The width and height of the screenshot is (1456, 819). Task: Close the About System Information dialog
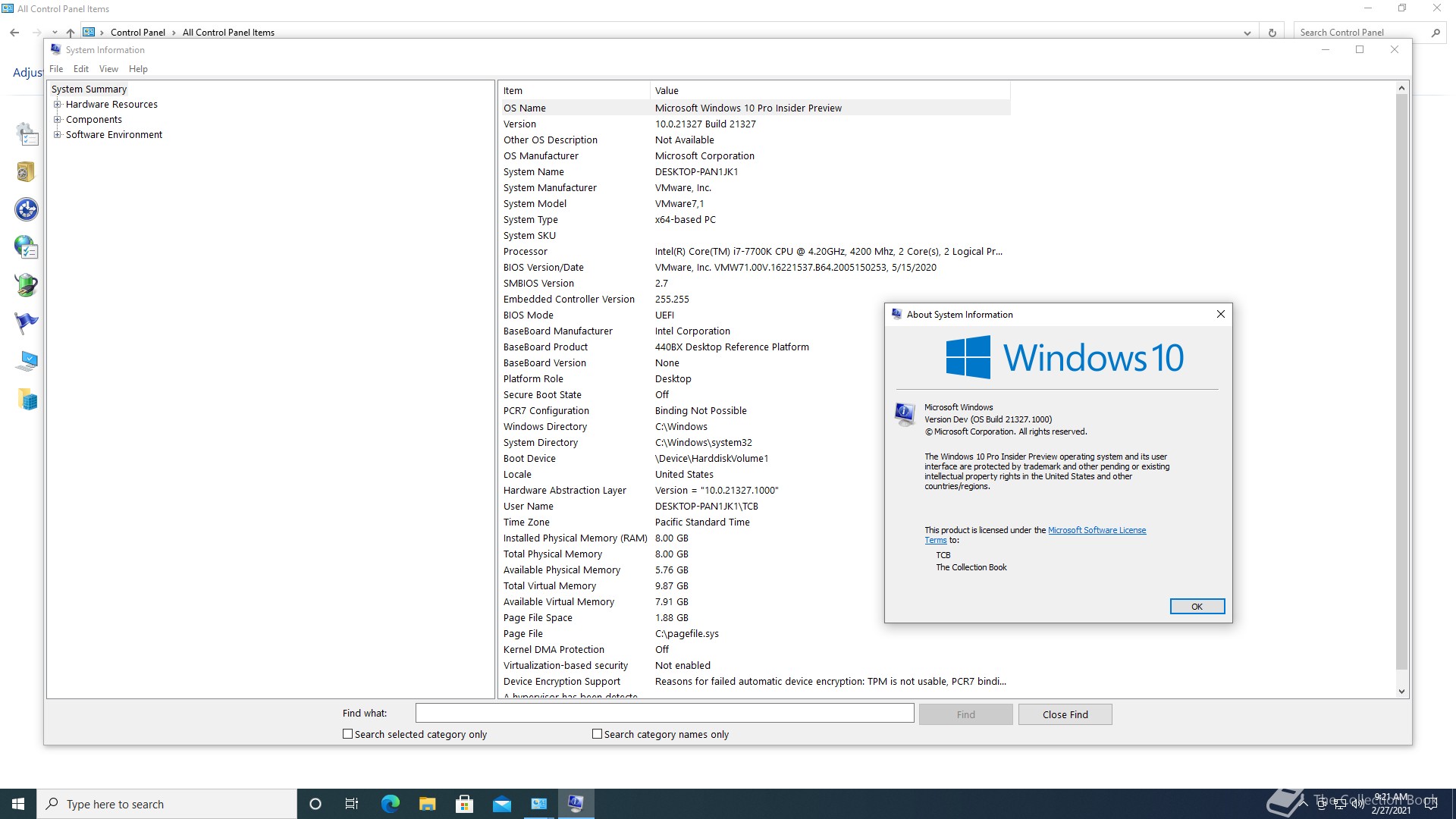[1220, 314]
